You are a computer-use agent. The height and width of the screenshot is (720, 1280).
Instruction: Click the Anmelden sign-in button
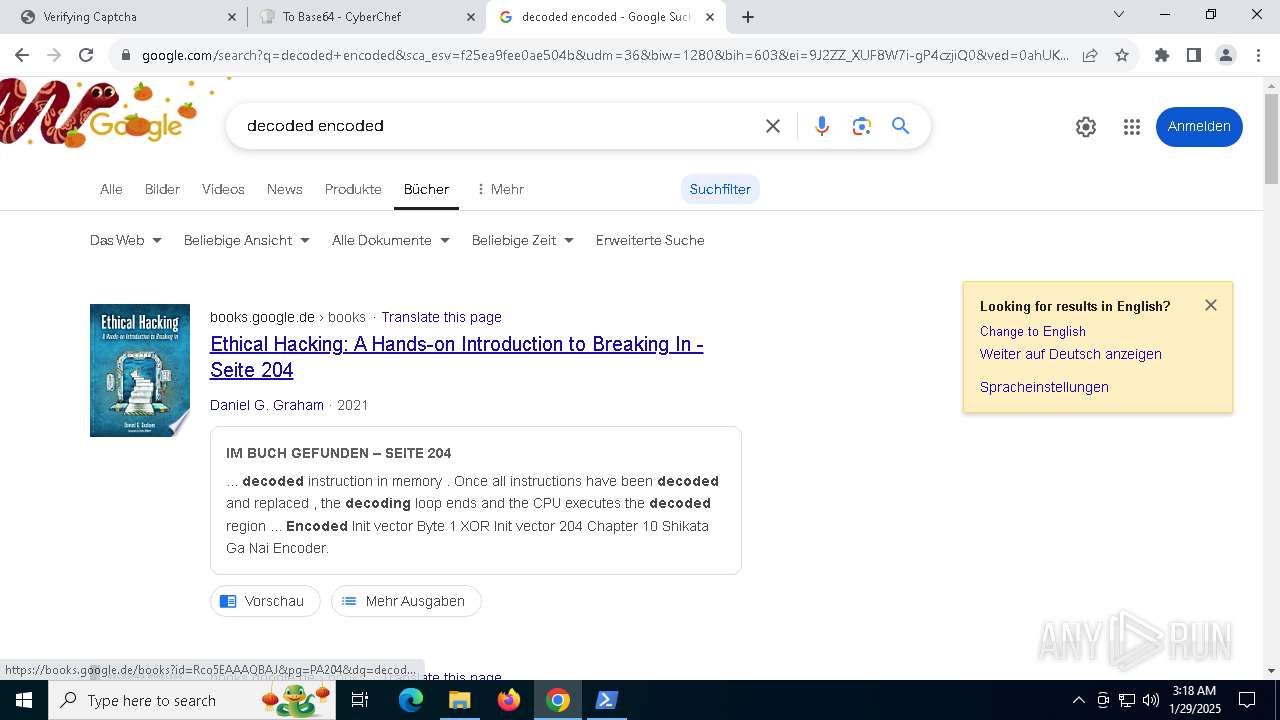[1199, 127]
